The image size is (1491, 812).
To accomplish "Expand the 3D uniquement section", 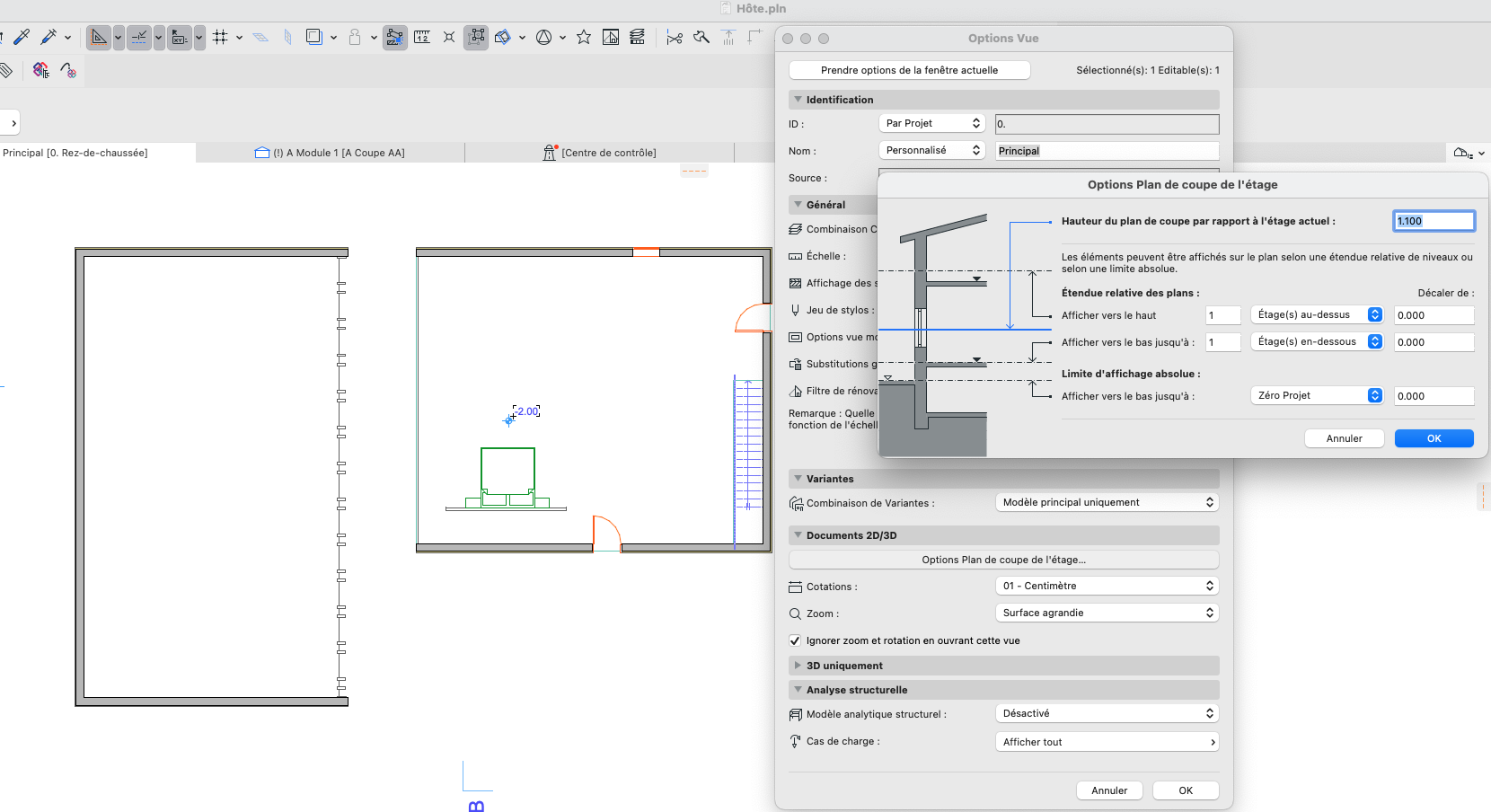I will tap(798, 666).
